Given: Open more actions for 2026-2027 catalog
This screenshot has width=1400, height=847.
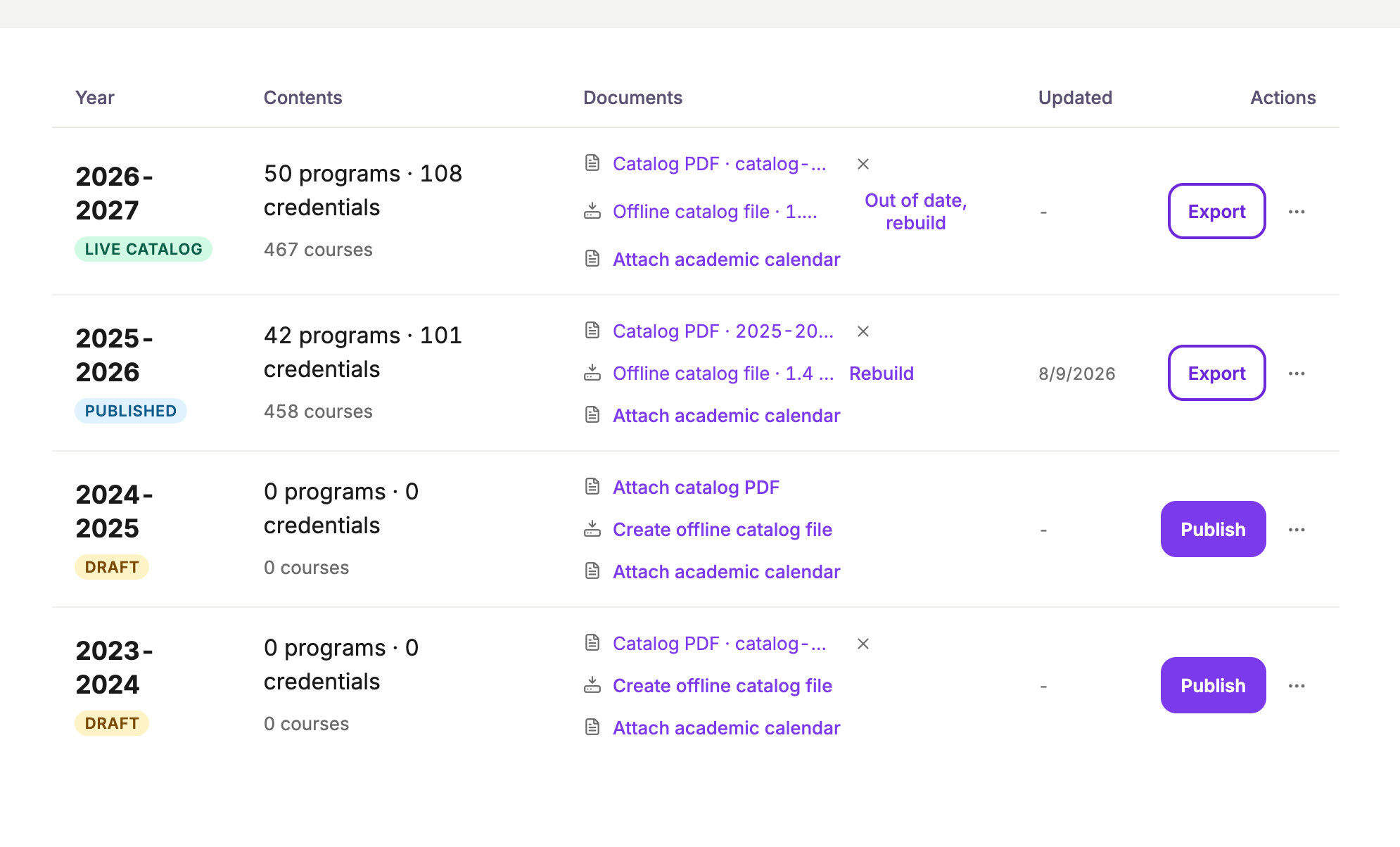Looking at the screenshot, I should [x=1297, y=212].
